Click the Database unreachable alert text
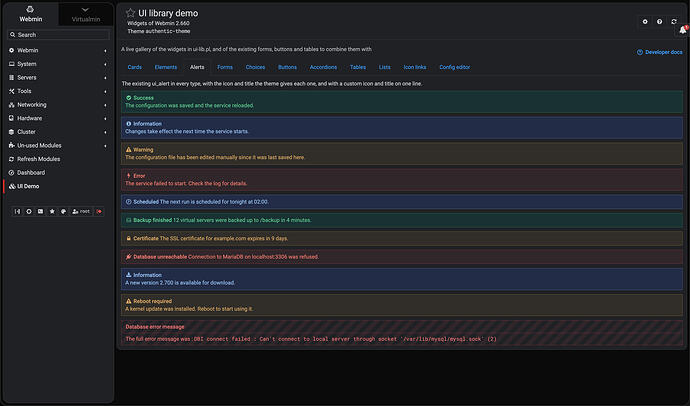 [226, 256]
